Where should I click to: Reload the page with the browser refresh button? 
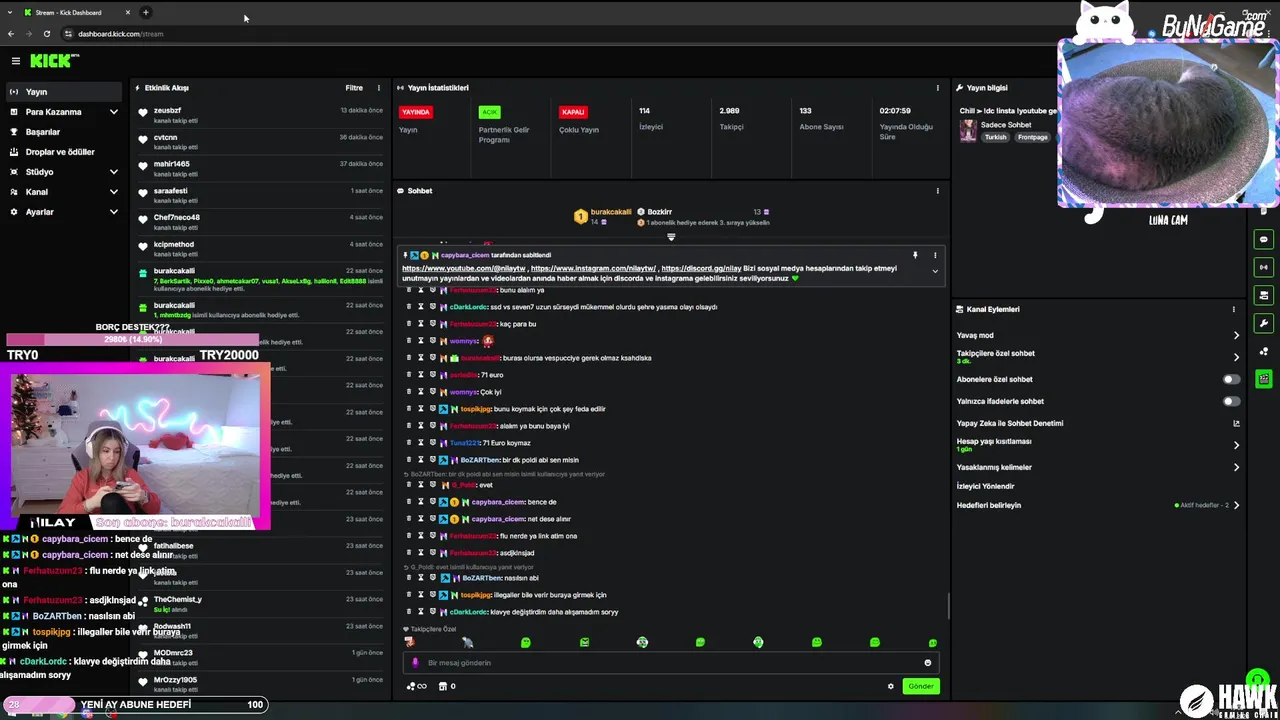pyautogui.click(x=46, y=34)
